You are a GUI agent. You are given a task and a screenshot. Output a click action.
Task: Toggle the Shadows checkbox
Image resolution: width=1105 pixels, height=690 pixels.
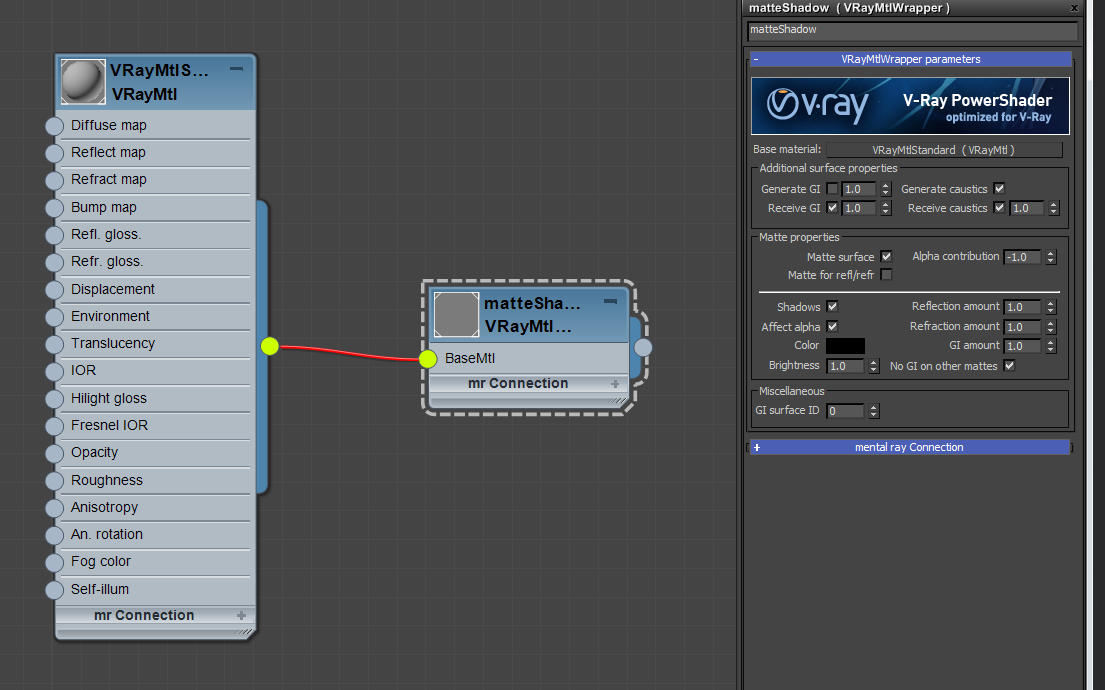[832, 307]
